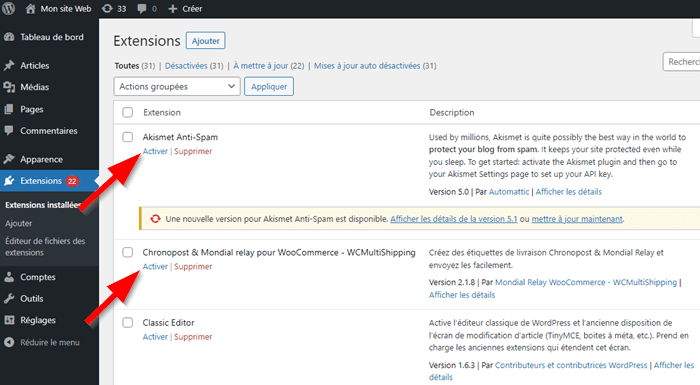Viewport: 700px width, 385px height.
Task: Click the Médias icon in sidebar
Action: tap(9, 87)
